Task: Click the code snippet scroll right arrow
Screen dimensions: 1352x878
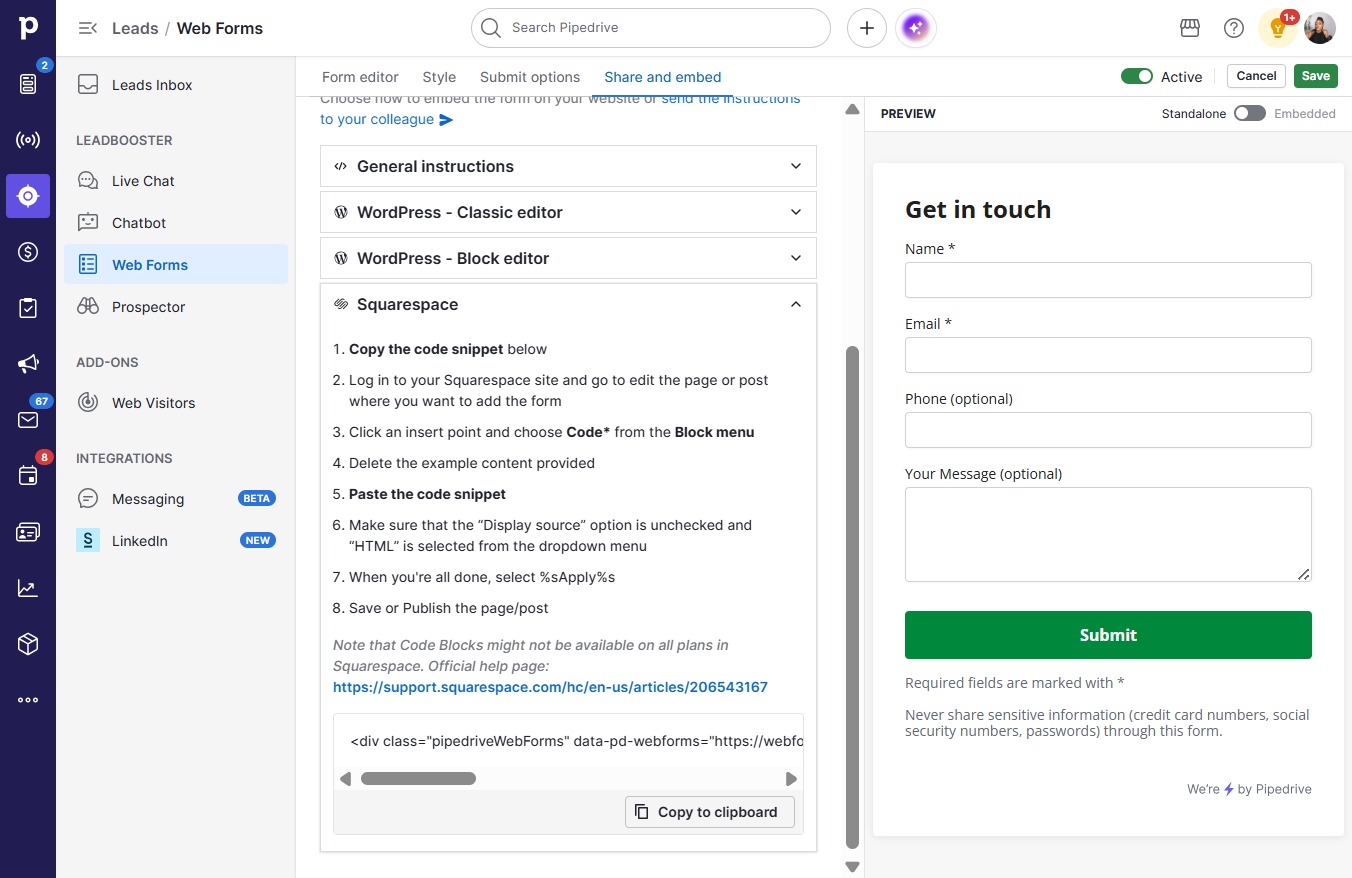Action: click(791, 779)
